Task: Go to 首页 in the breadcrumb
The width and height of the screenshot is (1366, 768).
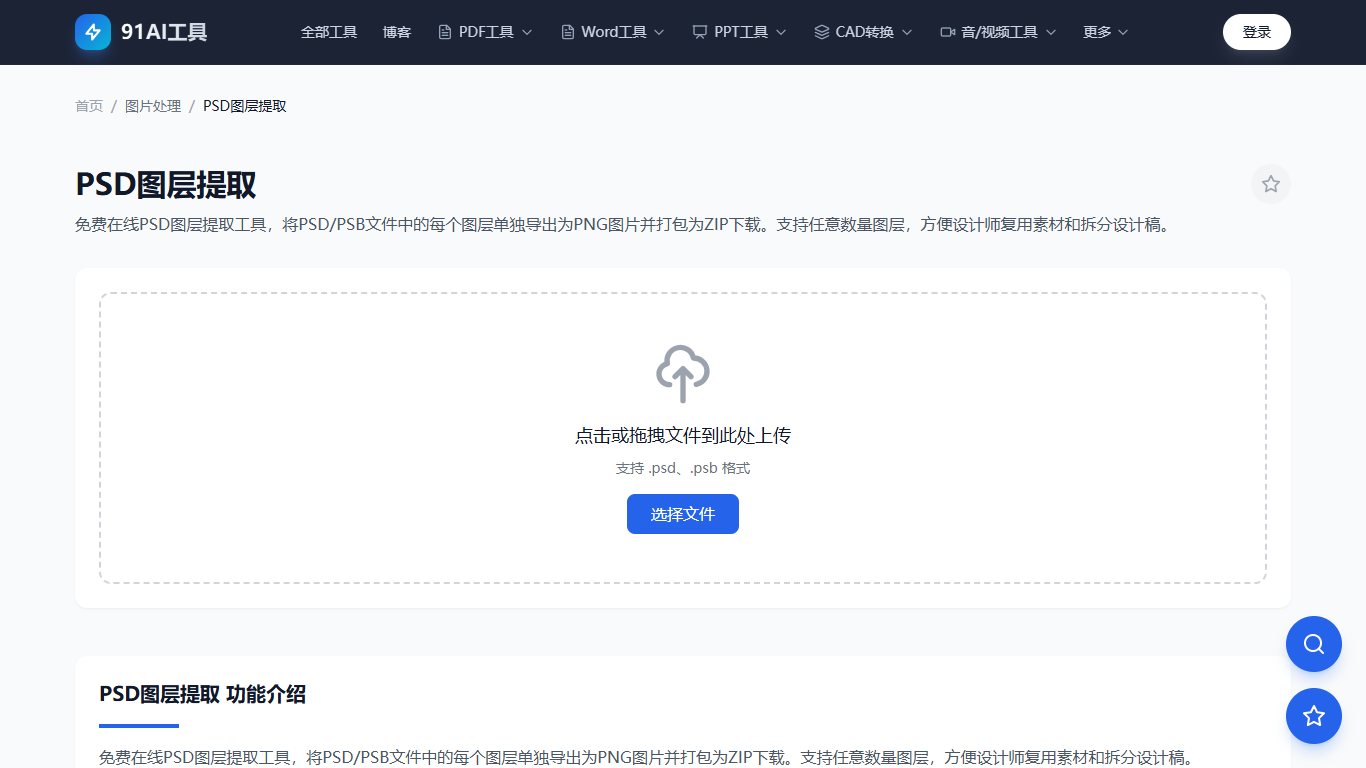Action: tap(89, 106)
